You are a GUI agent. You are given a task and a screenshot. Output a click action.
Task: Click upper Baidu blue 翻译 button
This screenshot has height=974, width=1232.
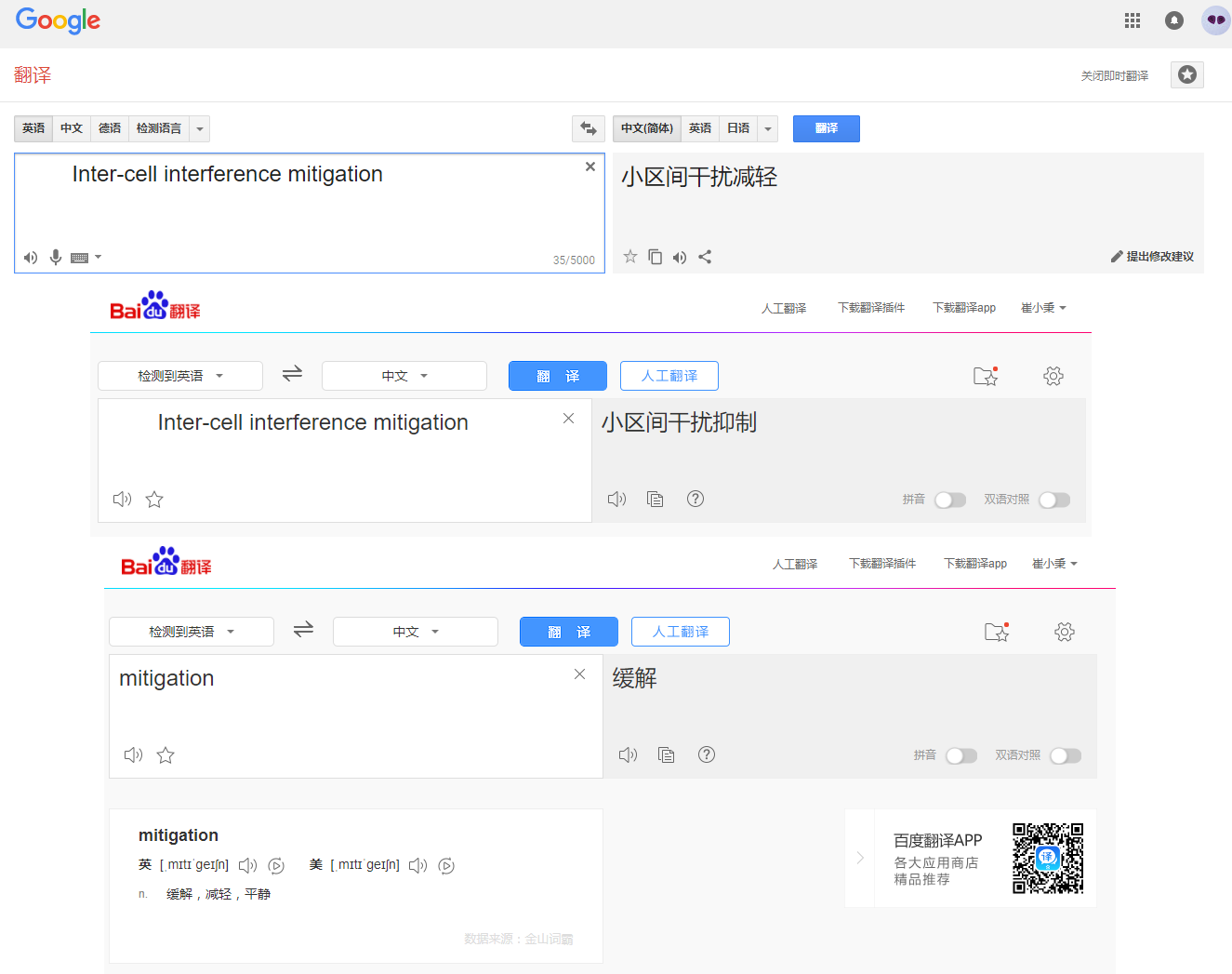coord(558,376)
